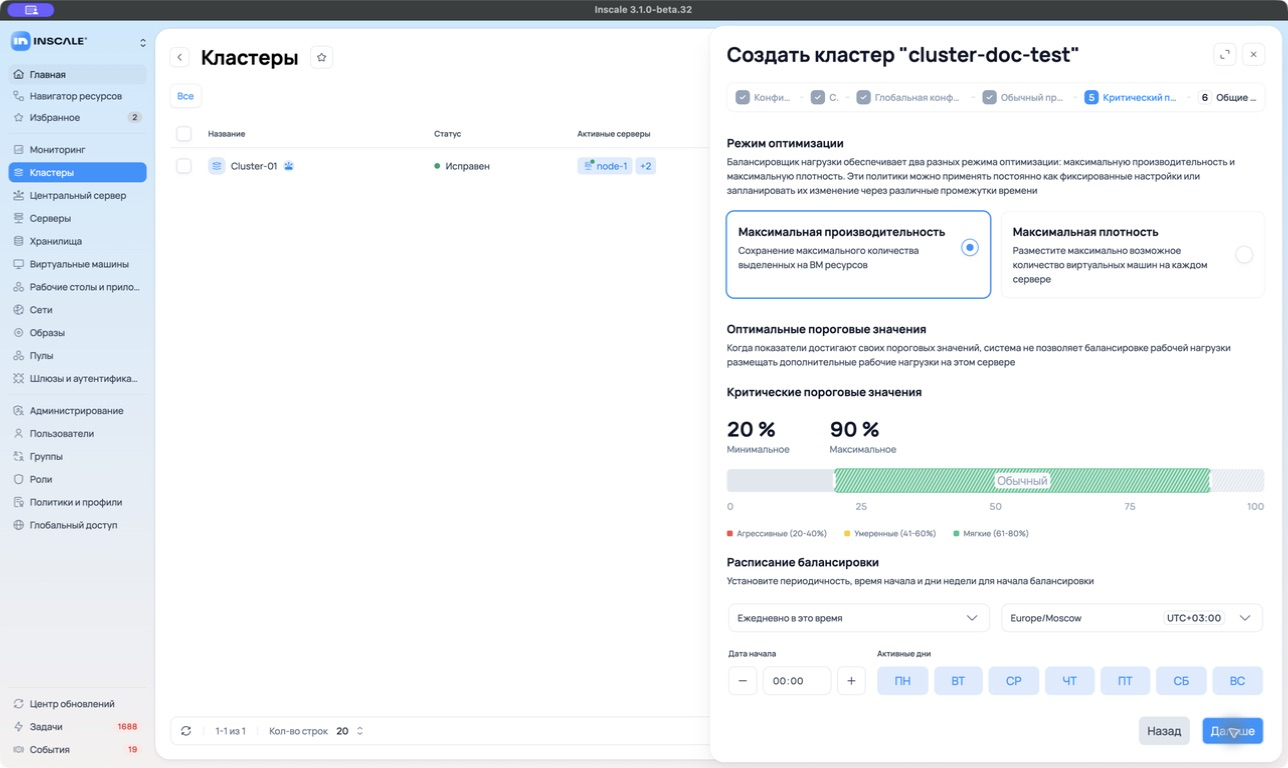Toggle ВС active day
Image resolution: width=1288 pixels, height=768 pixels.
(x=1238, y=681)
